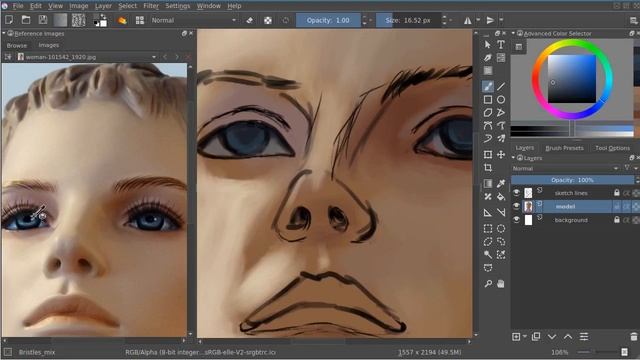
Task: Select the Measure tool
Action: tap(501, 212)
